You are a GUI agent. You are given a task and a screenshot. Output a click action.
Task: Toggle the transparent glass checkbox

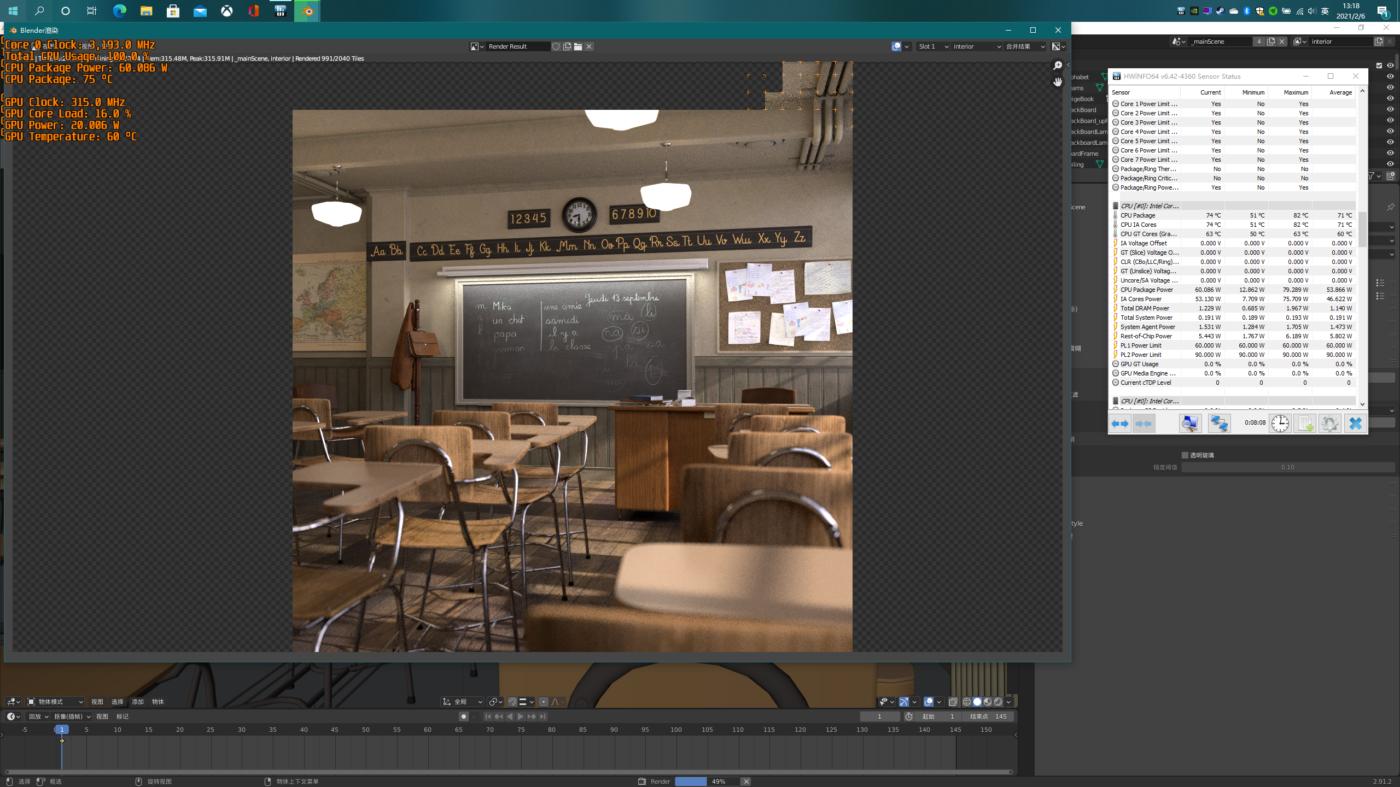pos(1185,455)
